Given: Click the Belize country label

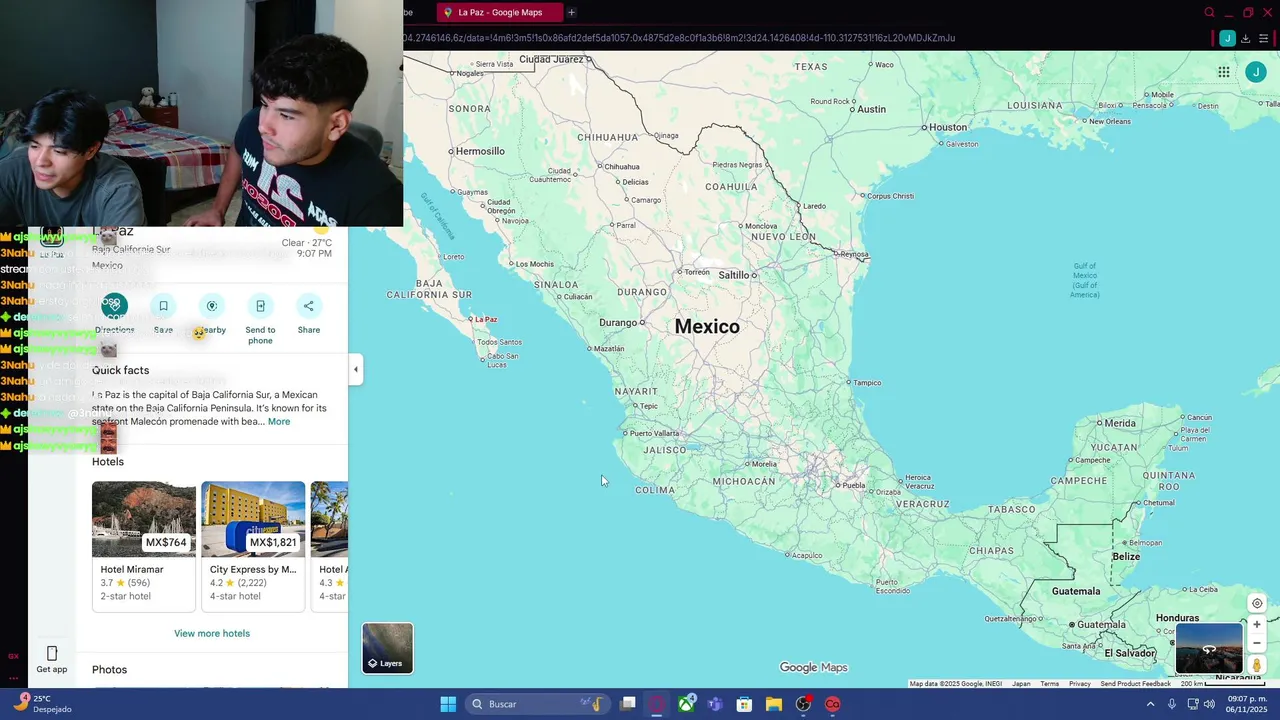Looking at the screenshot, I should (1126, 557).
